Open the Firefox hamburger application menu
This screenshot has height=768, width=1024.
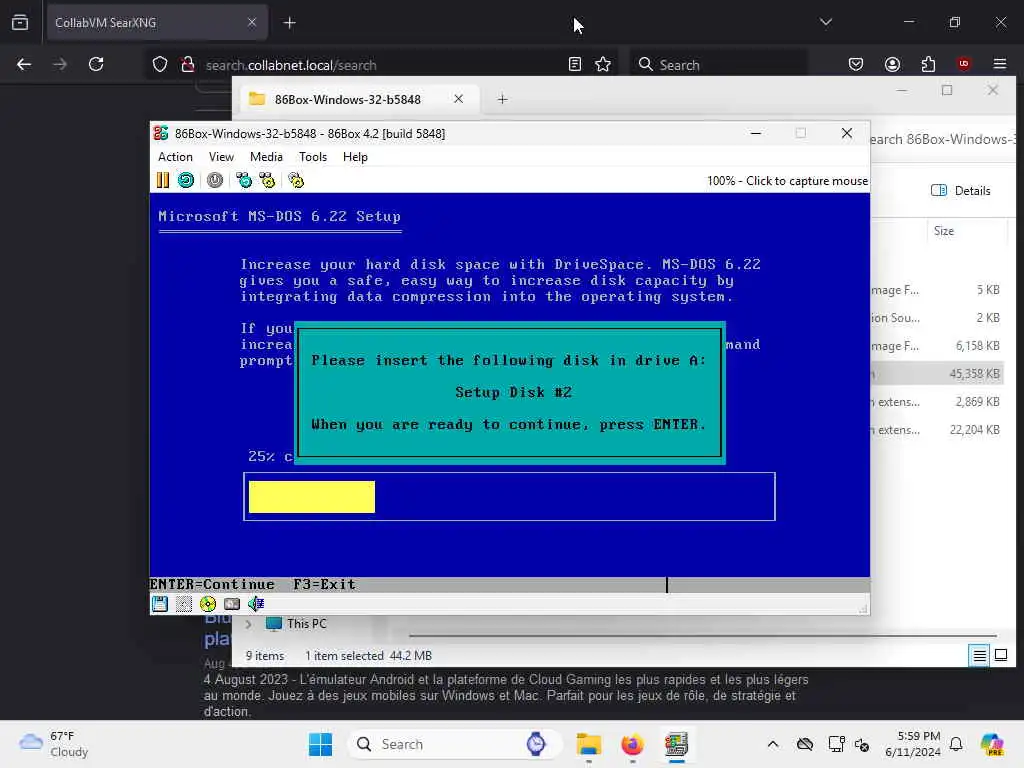(x=1000, y=64)
